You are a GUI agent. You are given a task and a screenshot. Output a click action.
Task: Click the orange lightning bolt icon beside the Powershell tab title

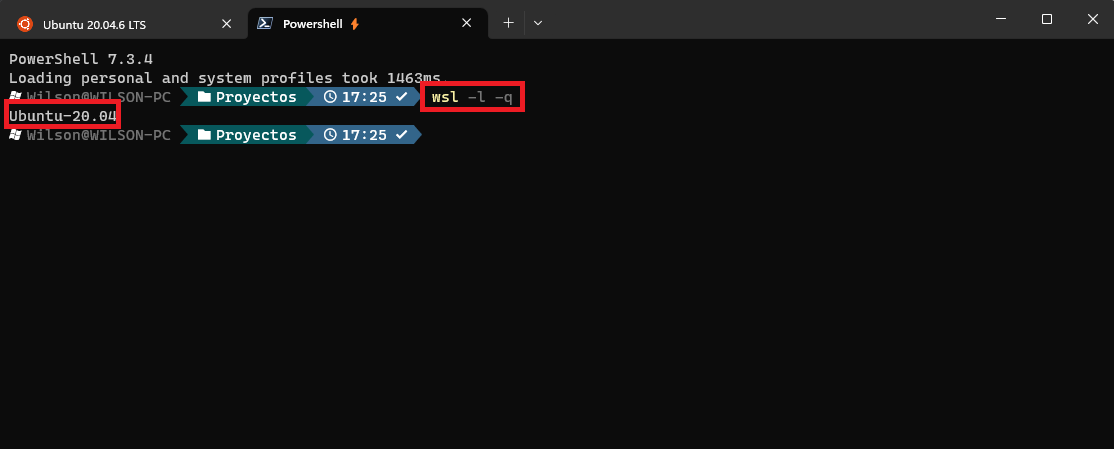click(x=355, y=24)
